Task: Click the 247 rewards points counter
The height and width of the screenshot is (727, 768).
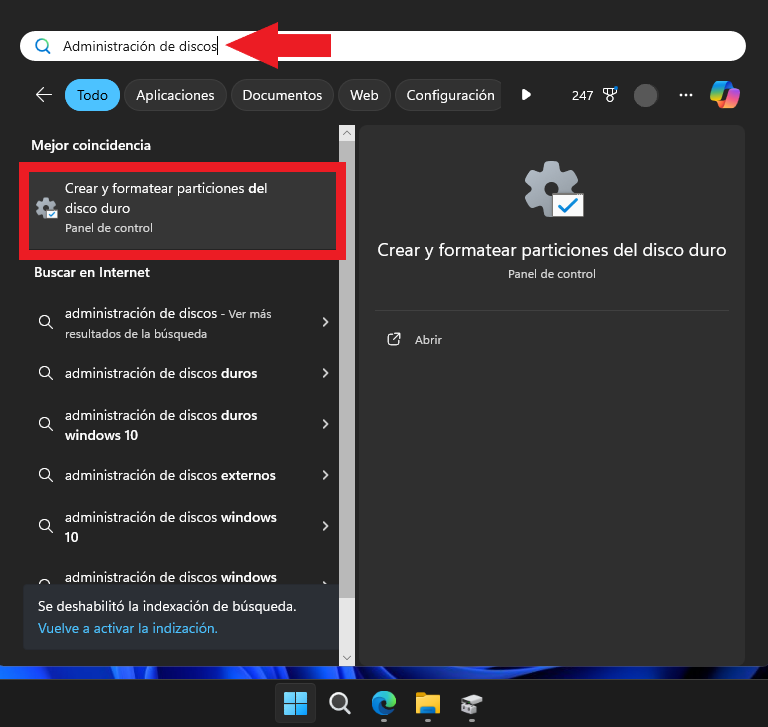Action: coord(582,95)
